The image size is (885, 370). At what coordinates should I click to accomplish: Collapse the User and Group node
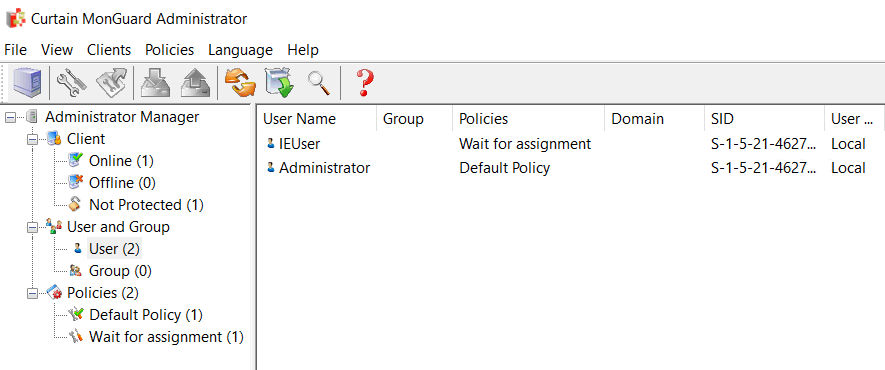[x=33, y=227]
